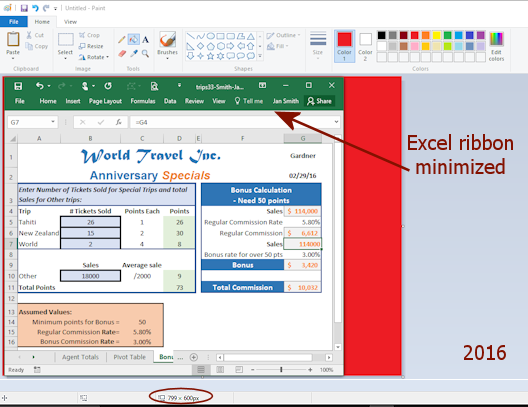Click Excel zoom in plus button
Image resolution: width=528 pixels, height=407 pixels.
[x=310, y=370]
